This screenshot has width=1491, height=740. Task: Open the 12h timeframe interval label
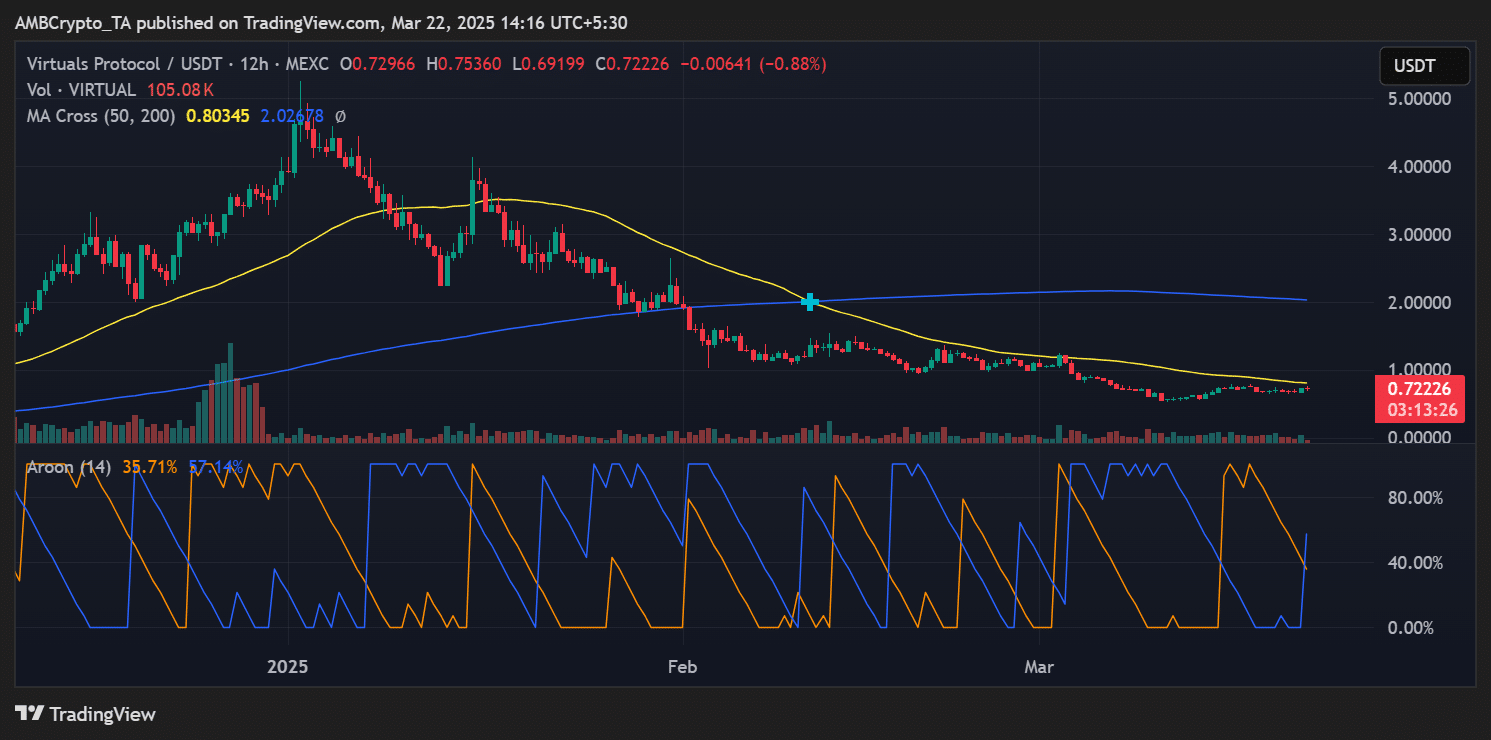(x=244, y=64)
